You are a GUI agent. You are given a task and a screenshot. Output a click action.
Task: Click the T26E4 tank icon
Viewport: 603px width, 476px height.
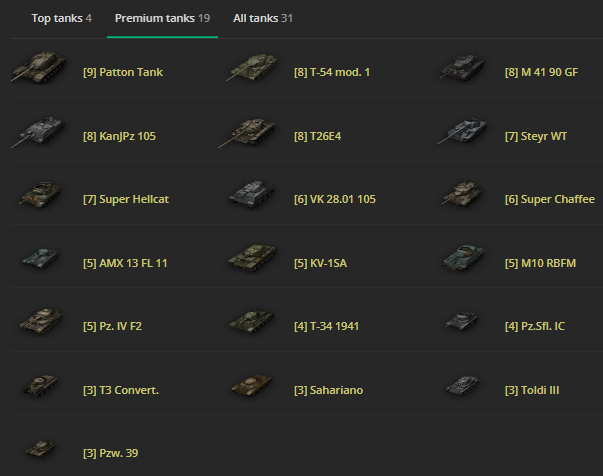[248, 133]
